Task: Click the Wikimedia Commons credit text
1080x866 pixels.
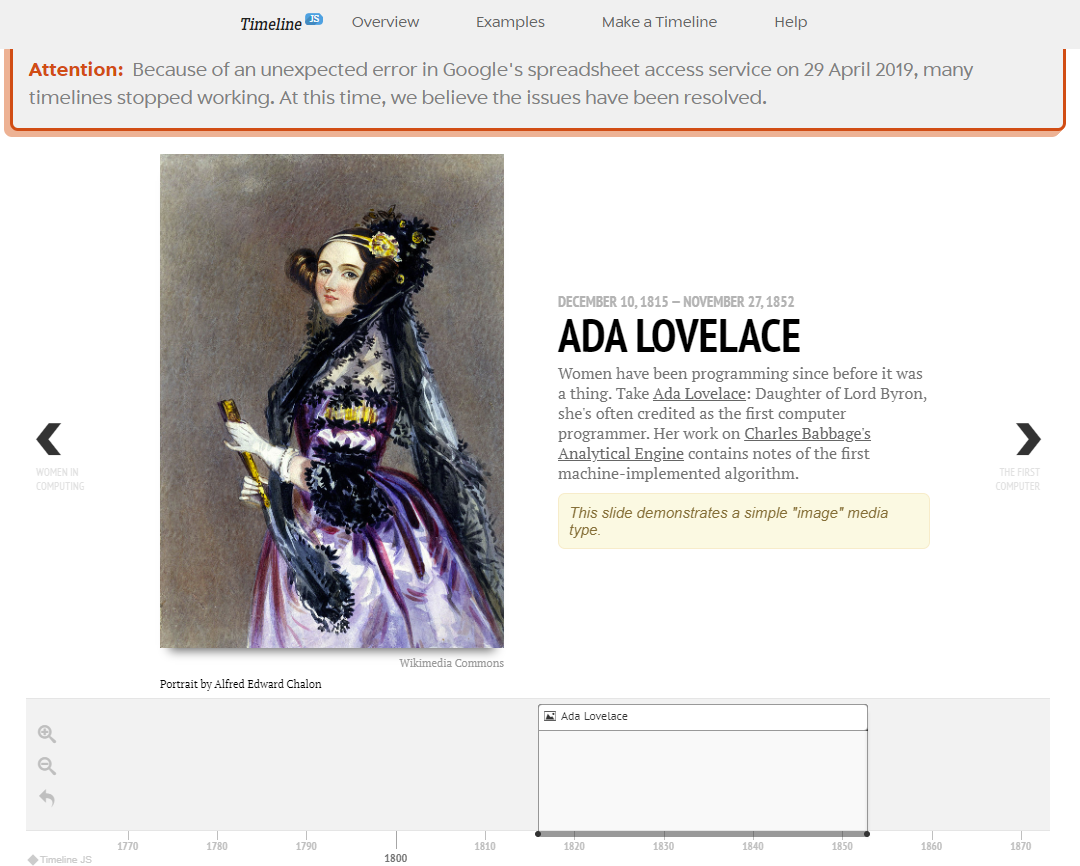Action: (451, 663)
